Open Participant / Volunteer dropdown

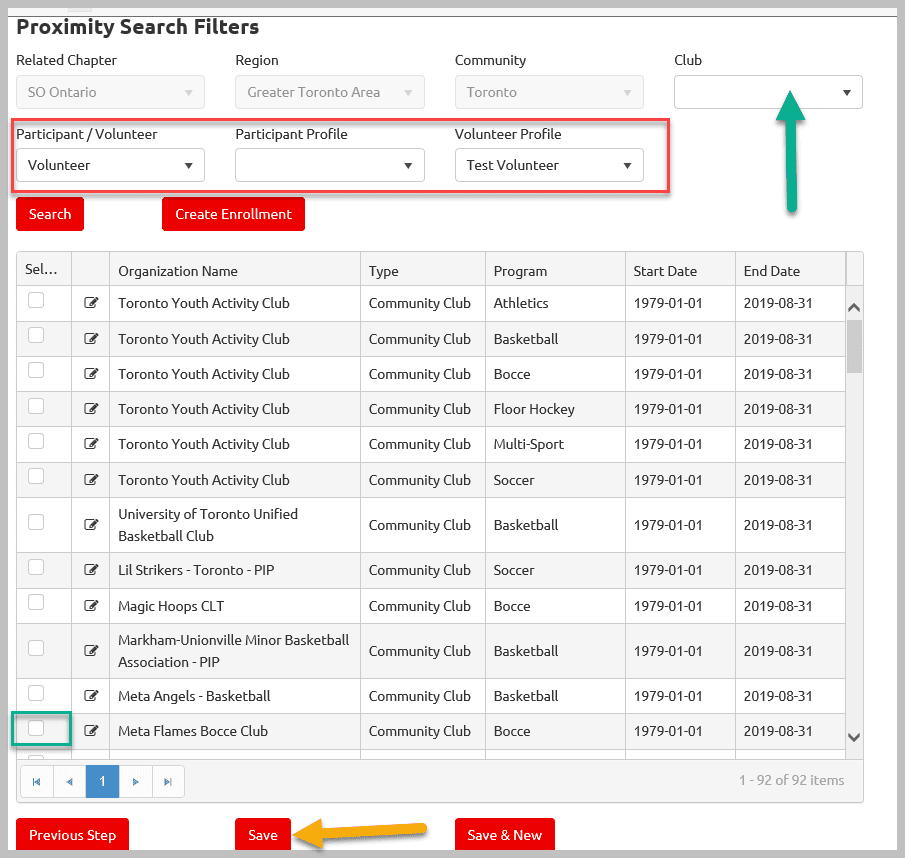click(110, 165)
